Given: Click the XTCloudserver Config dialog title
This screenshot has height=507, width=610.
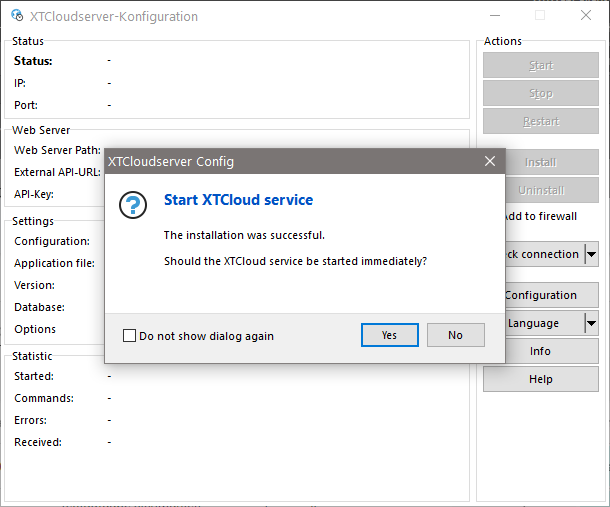Looking at the screenshot, I should tap(171, 161).
